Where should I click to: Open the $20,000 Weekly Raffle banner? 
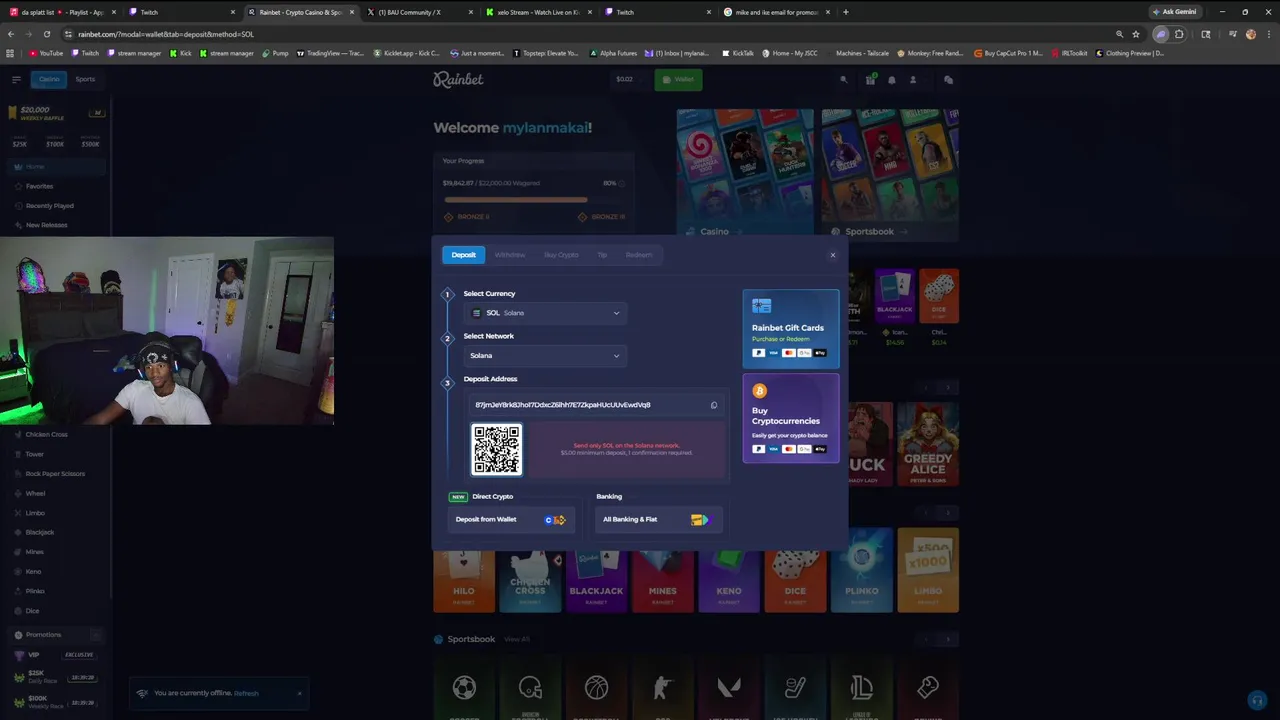tap(55, 114)
